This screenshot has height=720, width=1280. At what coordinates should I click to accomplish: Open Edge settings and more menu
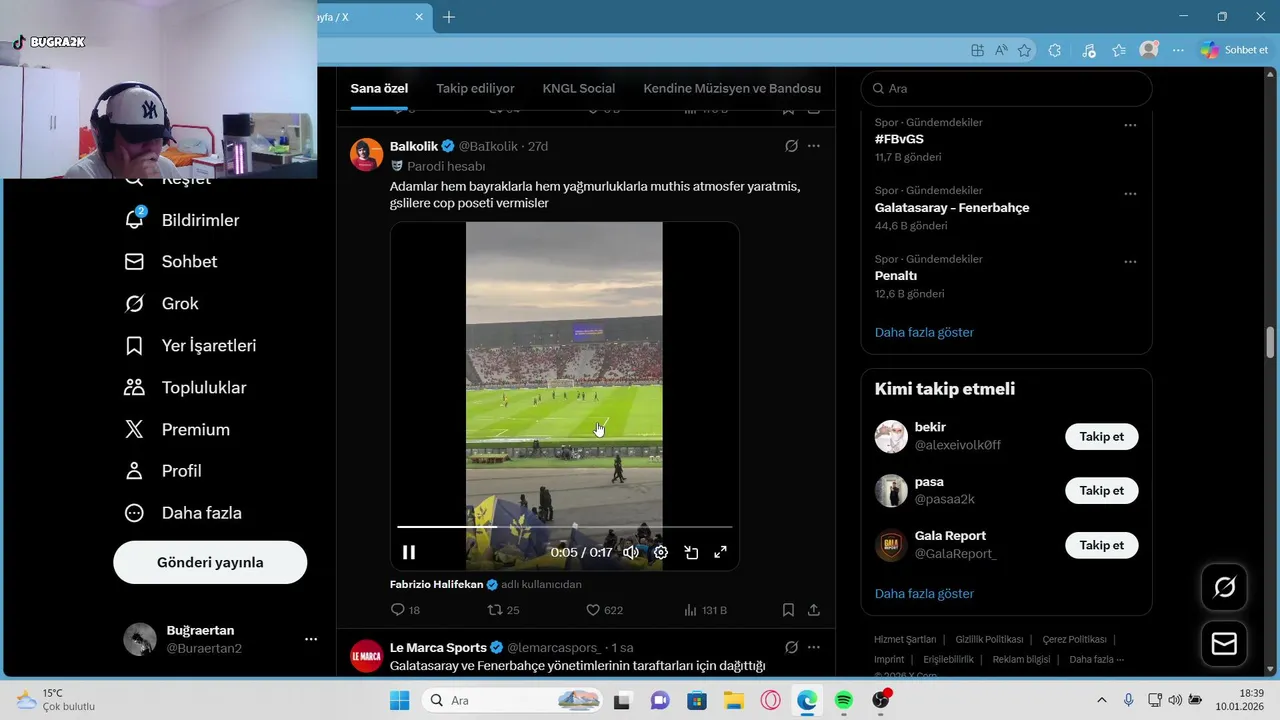coord(1178,50)
